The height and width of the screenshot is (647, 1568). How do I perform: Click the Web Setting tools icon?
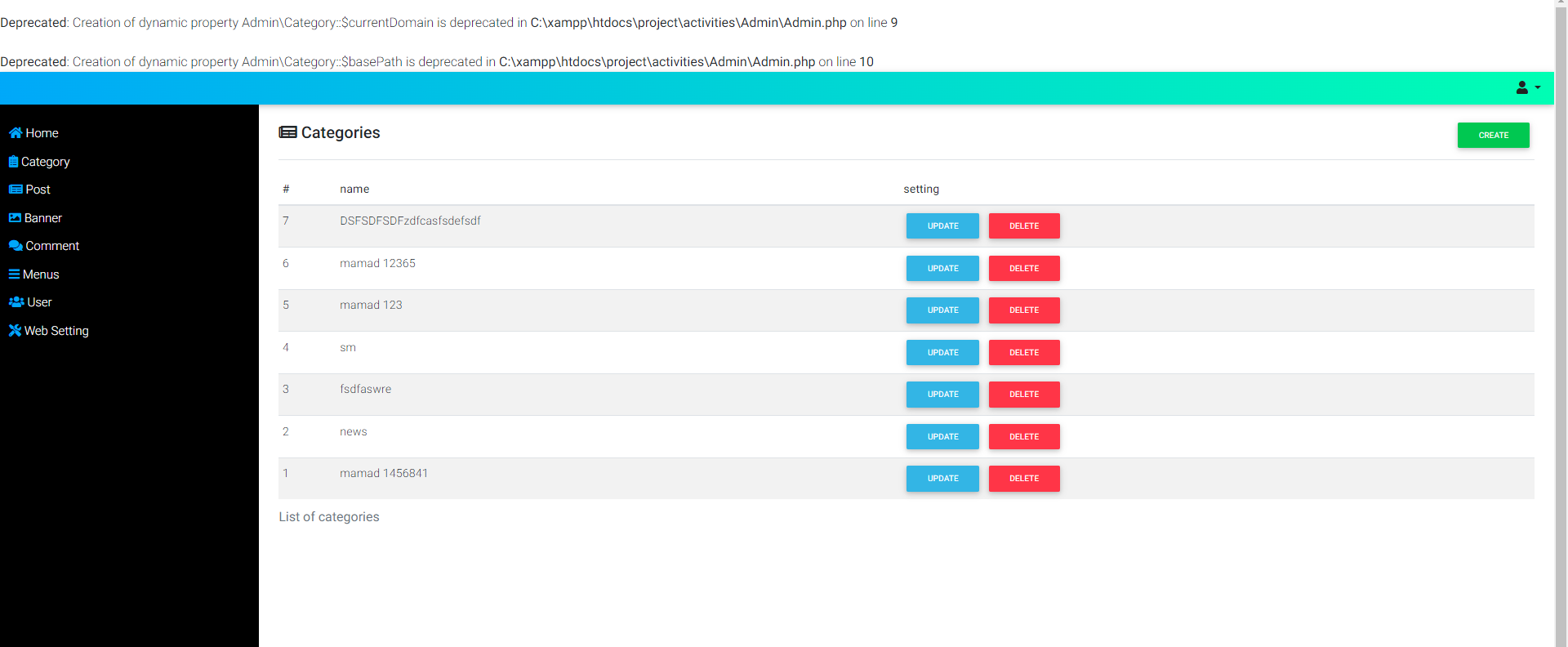pos(15,331)
